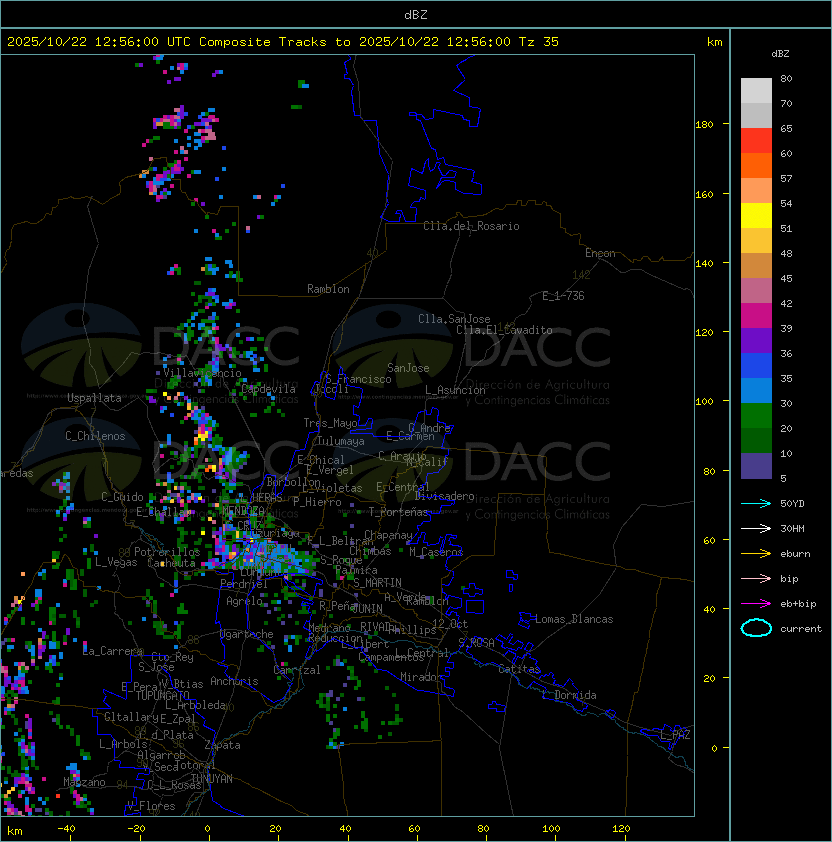Click the 'dBZ' title at the top
This screenshot has height=842, width=832.
click(x=416, y=14)
